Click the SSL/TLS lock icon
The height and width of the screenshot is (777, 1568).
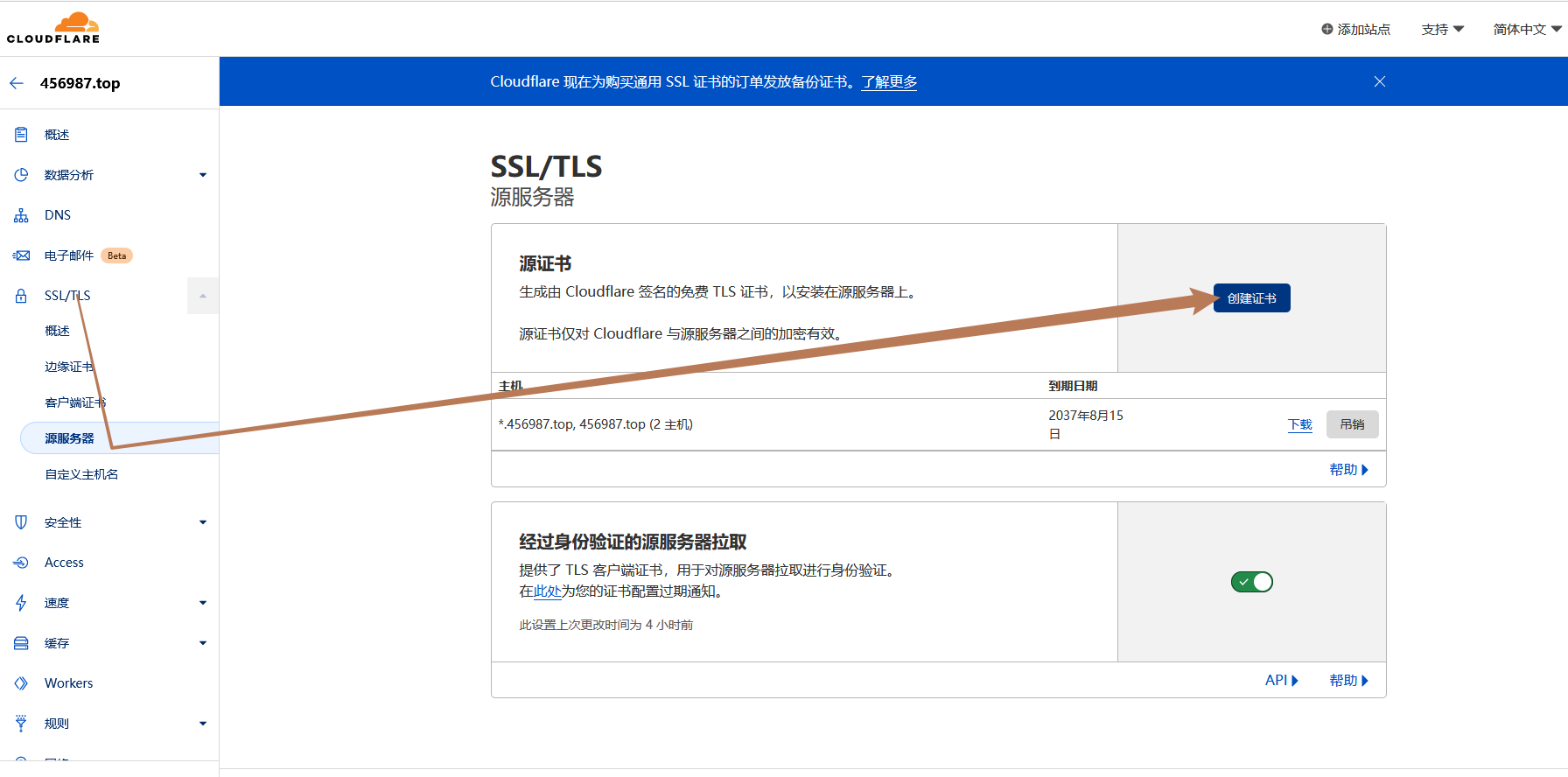click(x=21, y=296)
